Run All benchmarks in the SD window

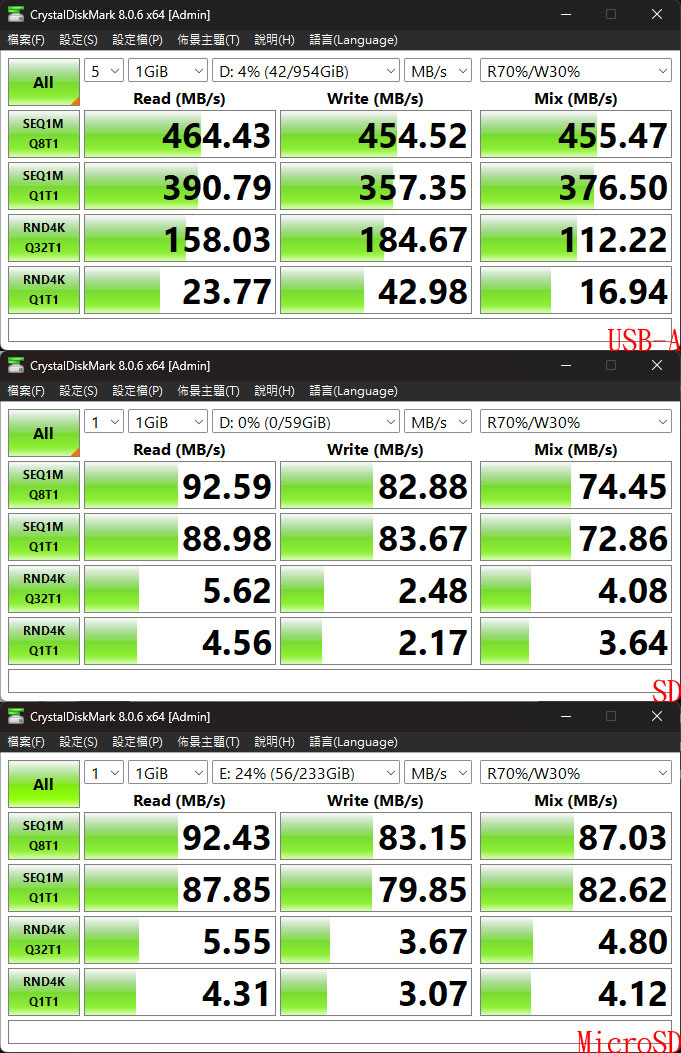coord(44,433)
